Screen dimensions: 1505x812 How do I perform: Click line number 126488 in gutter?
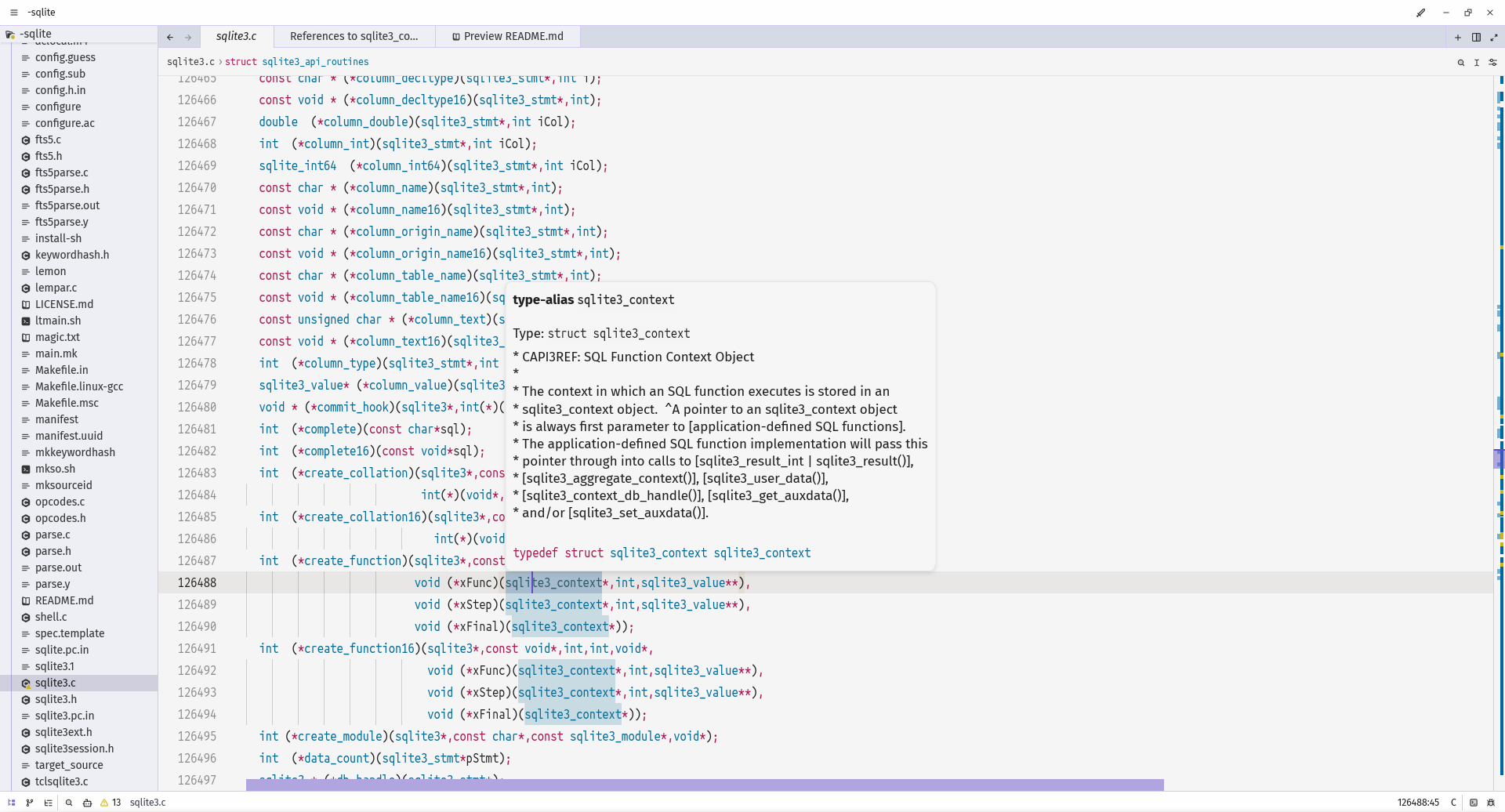197,582
